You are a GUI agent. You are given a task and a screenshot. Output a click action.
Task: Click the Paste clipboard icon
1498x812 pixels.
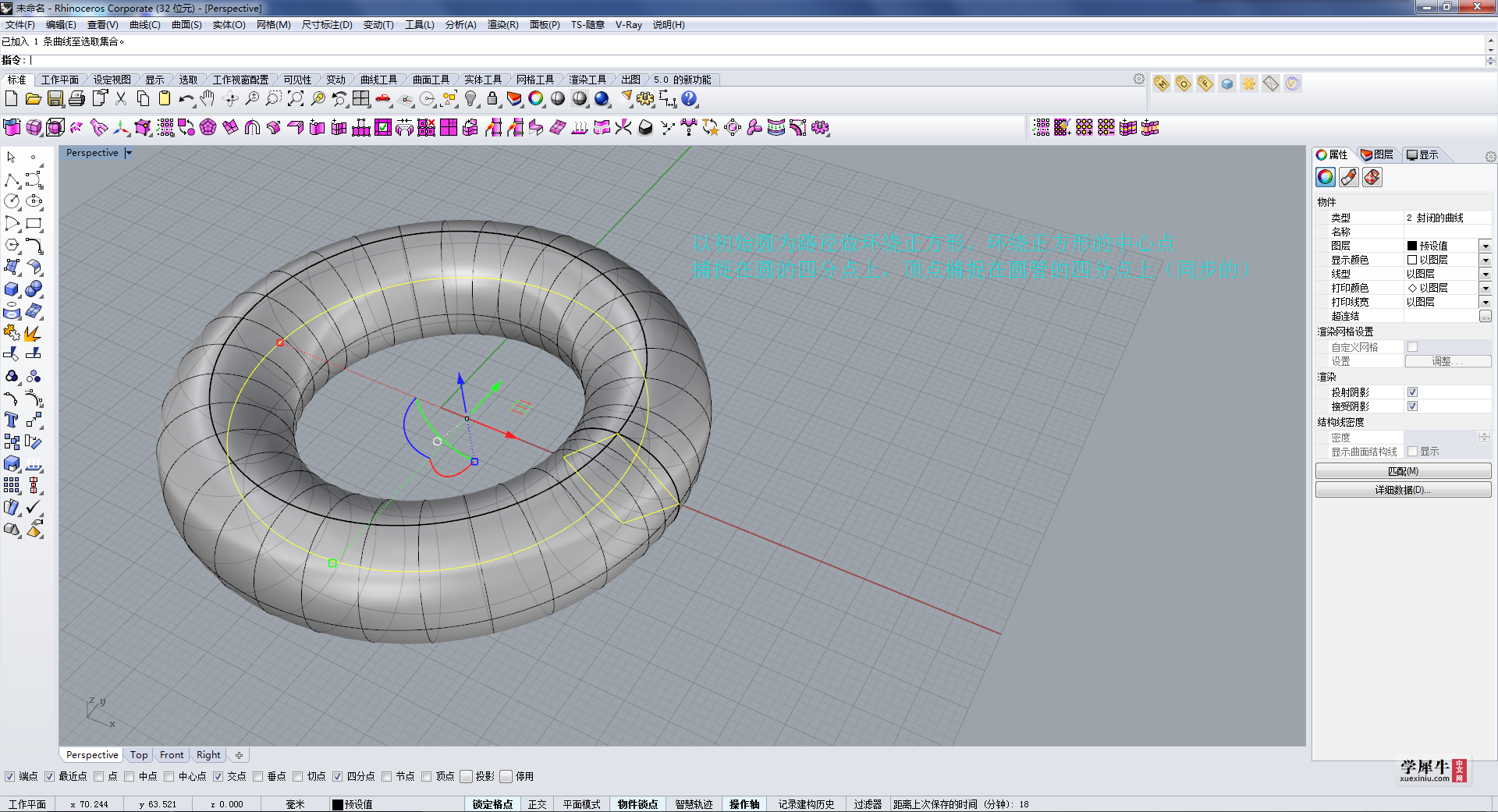pos(165,99)
